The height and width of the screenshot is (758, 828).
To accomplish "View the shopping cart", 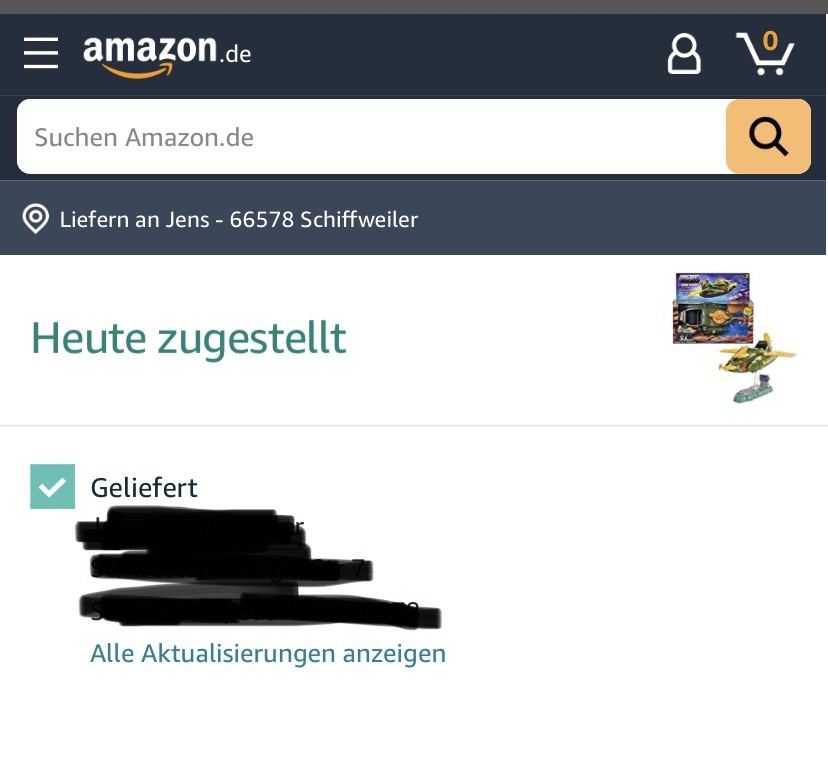I will coord(765,53).
